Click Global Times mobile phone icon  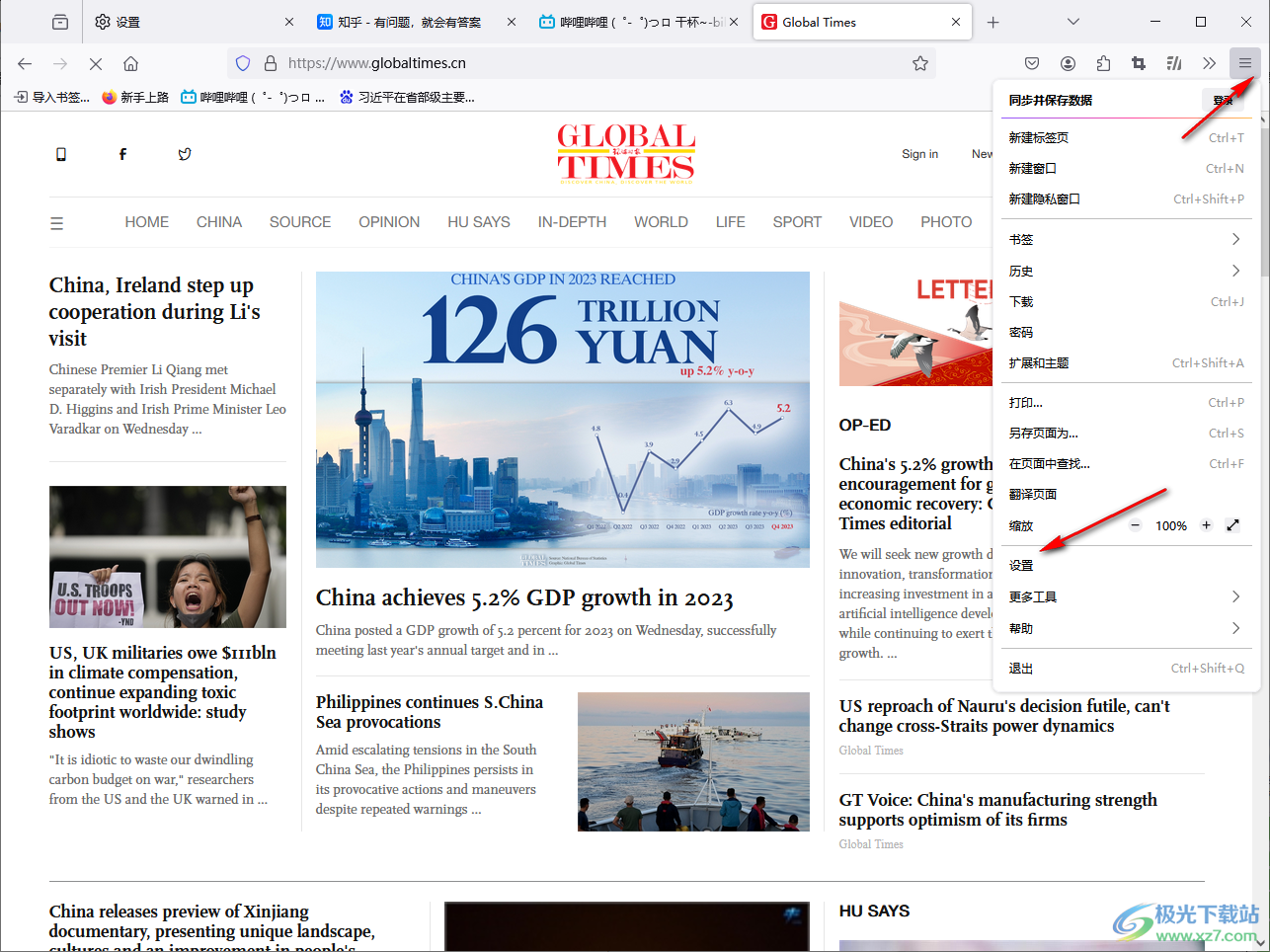(x=61, y=154)
